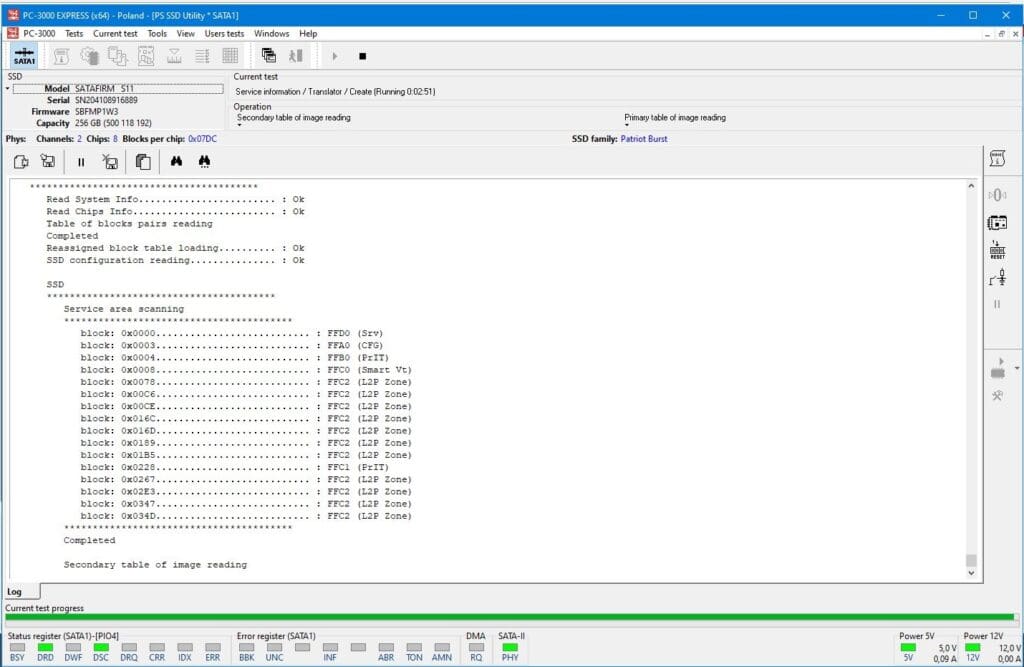Open the Tests menu
The width and height of the screenshot is (1024, 667).
[74, 33]
